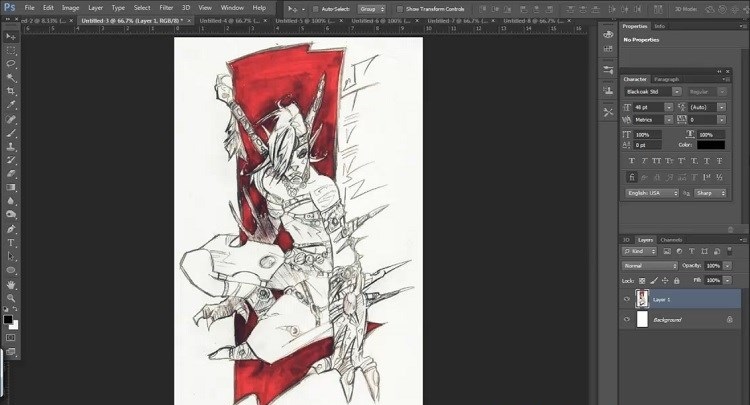
Task: Open the Auto-Select Group dropdown
Action: tap(372, 9)
